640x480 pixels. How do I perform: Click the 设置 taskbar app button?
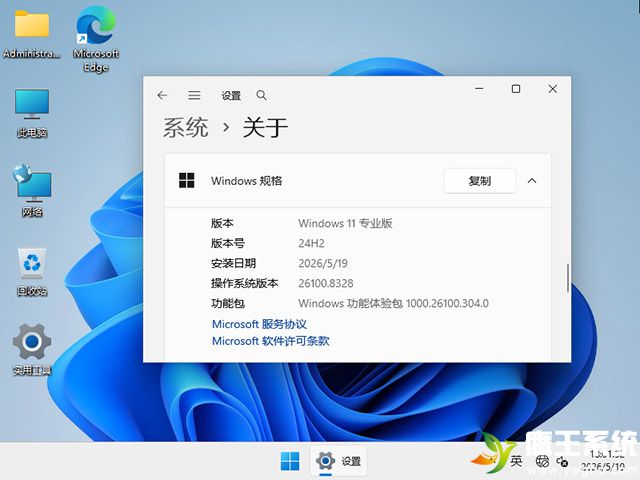(338, 461)
